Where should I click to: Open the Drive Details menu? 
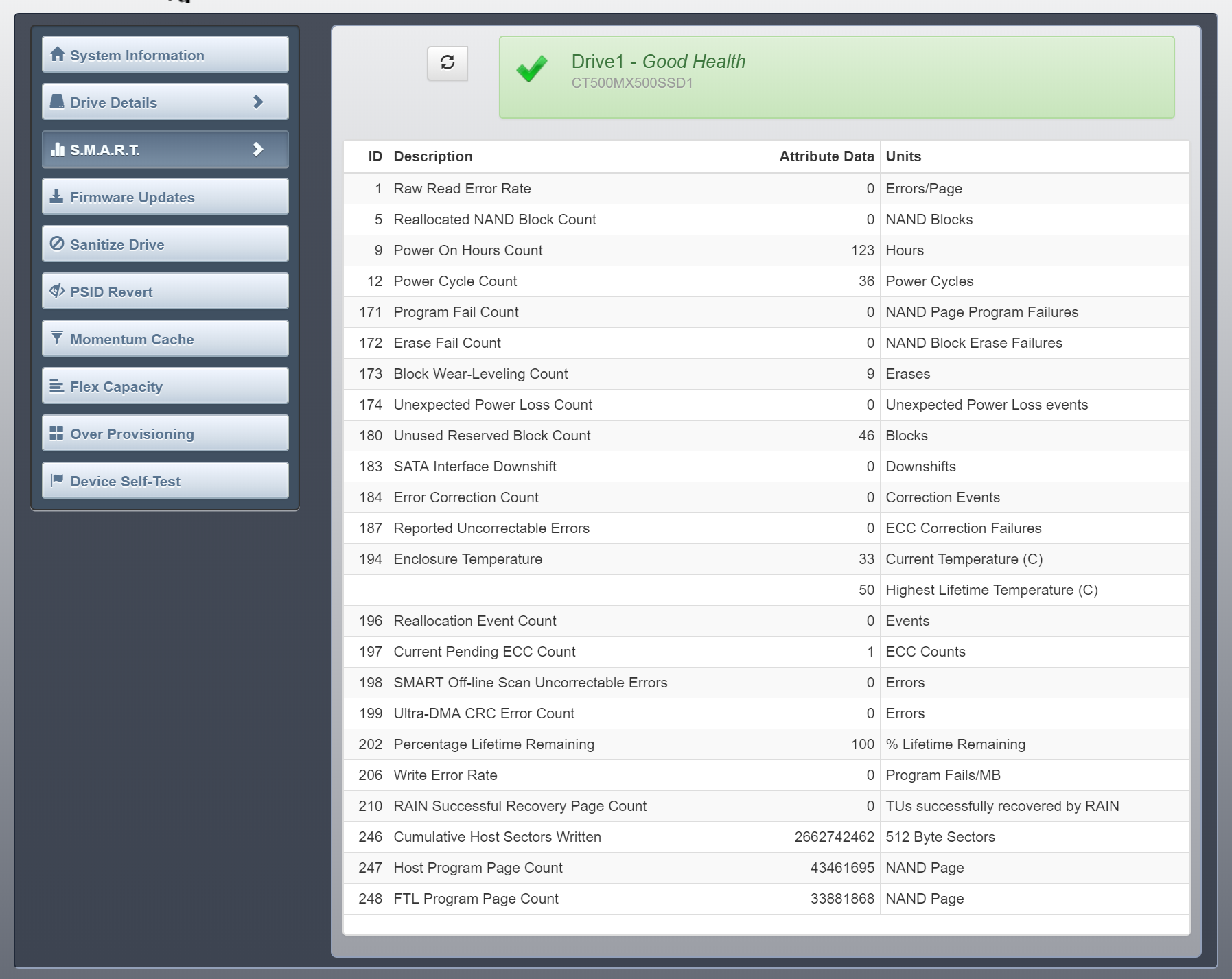coord(165,102)
